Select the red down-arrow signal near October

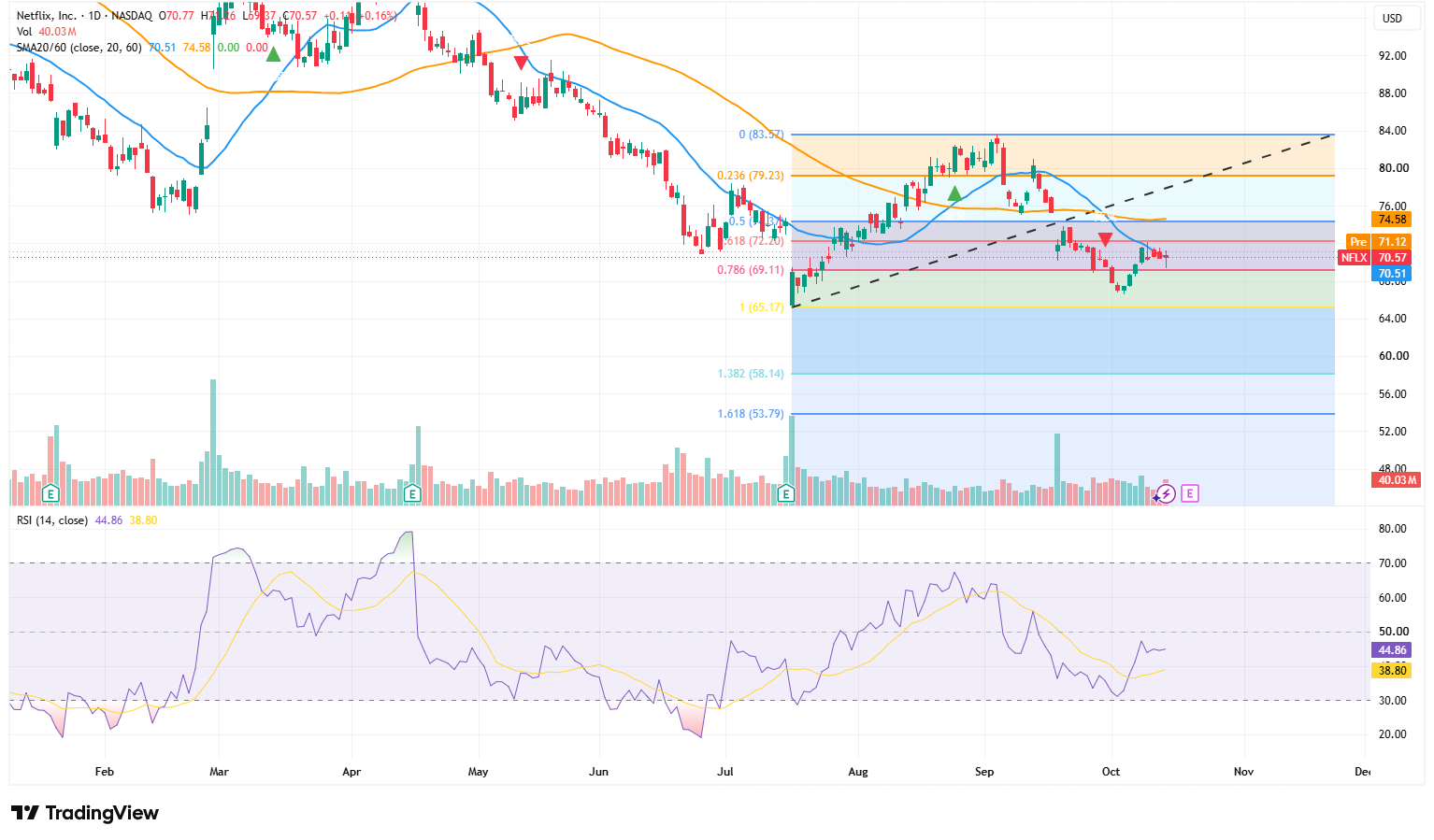coord(1105,240)
